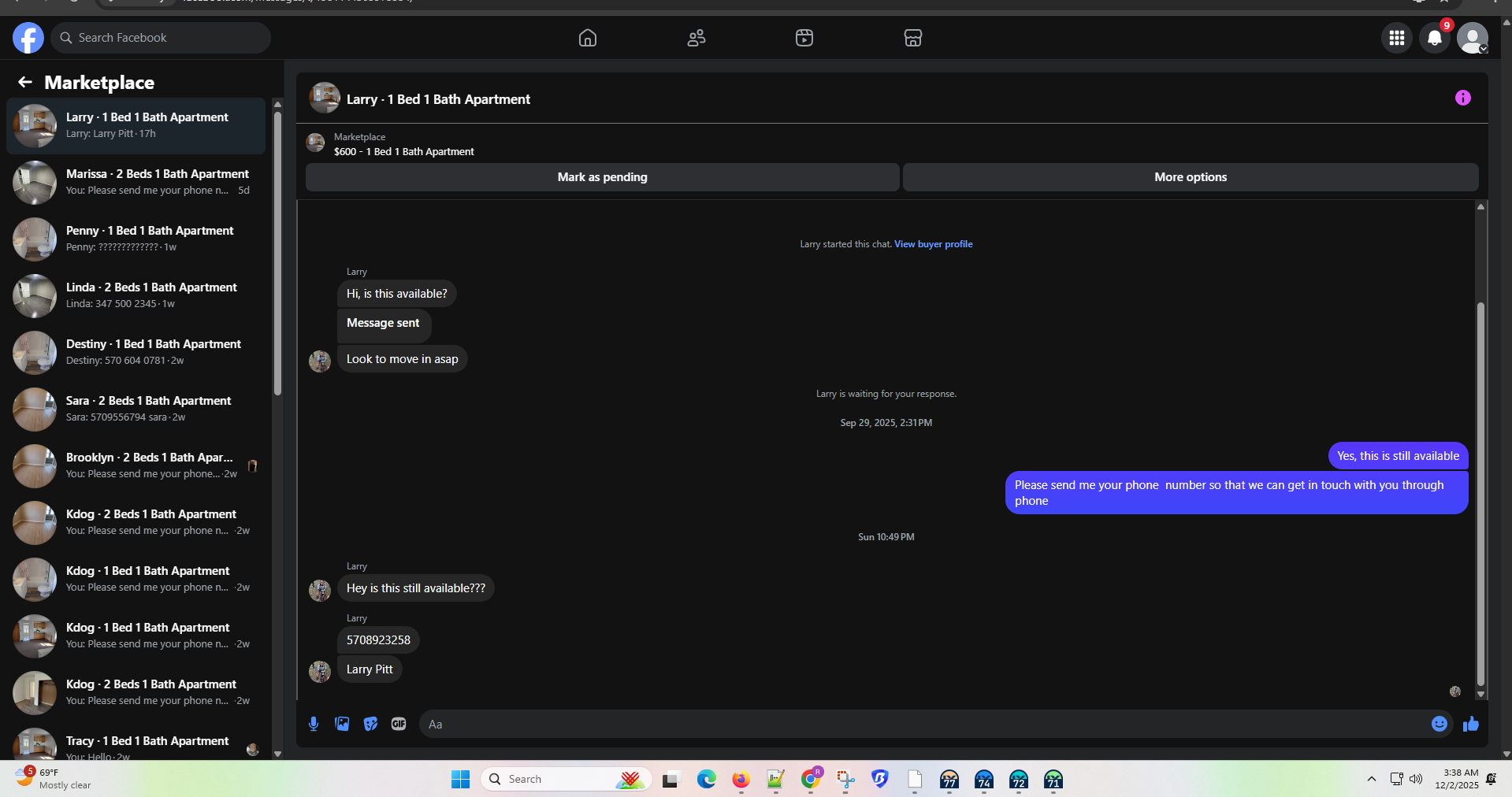
Task: Open Linda 2 Beds 1 Bath conversation
Action: tap(136, 295)
